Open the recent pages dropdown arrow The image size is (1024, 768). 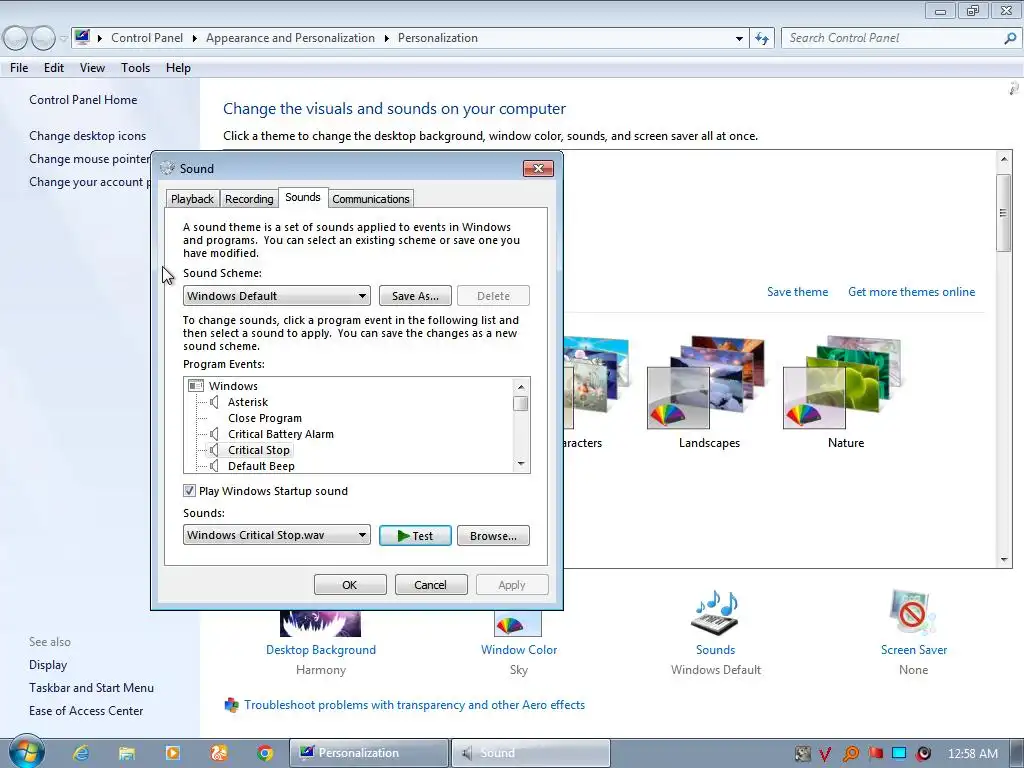tap(63, 39)
